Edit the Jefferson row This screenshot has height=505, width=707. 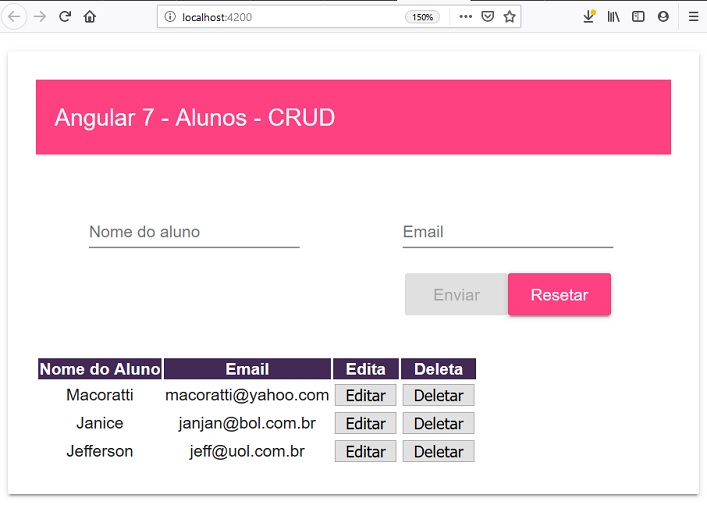tap(366, 451)
